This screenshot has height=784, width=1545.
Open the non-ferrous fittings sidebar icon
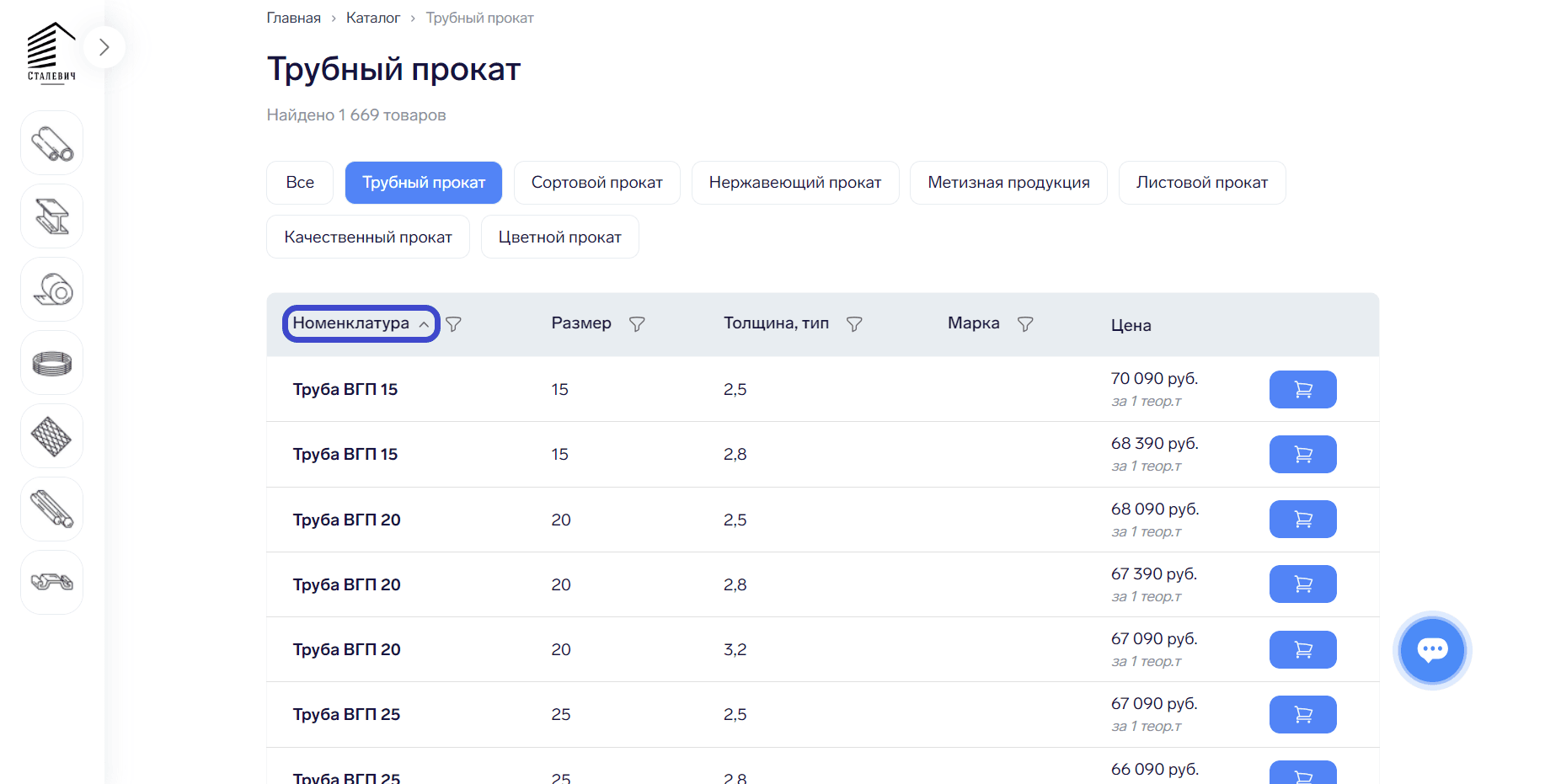(x=52, y=583)
